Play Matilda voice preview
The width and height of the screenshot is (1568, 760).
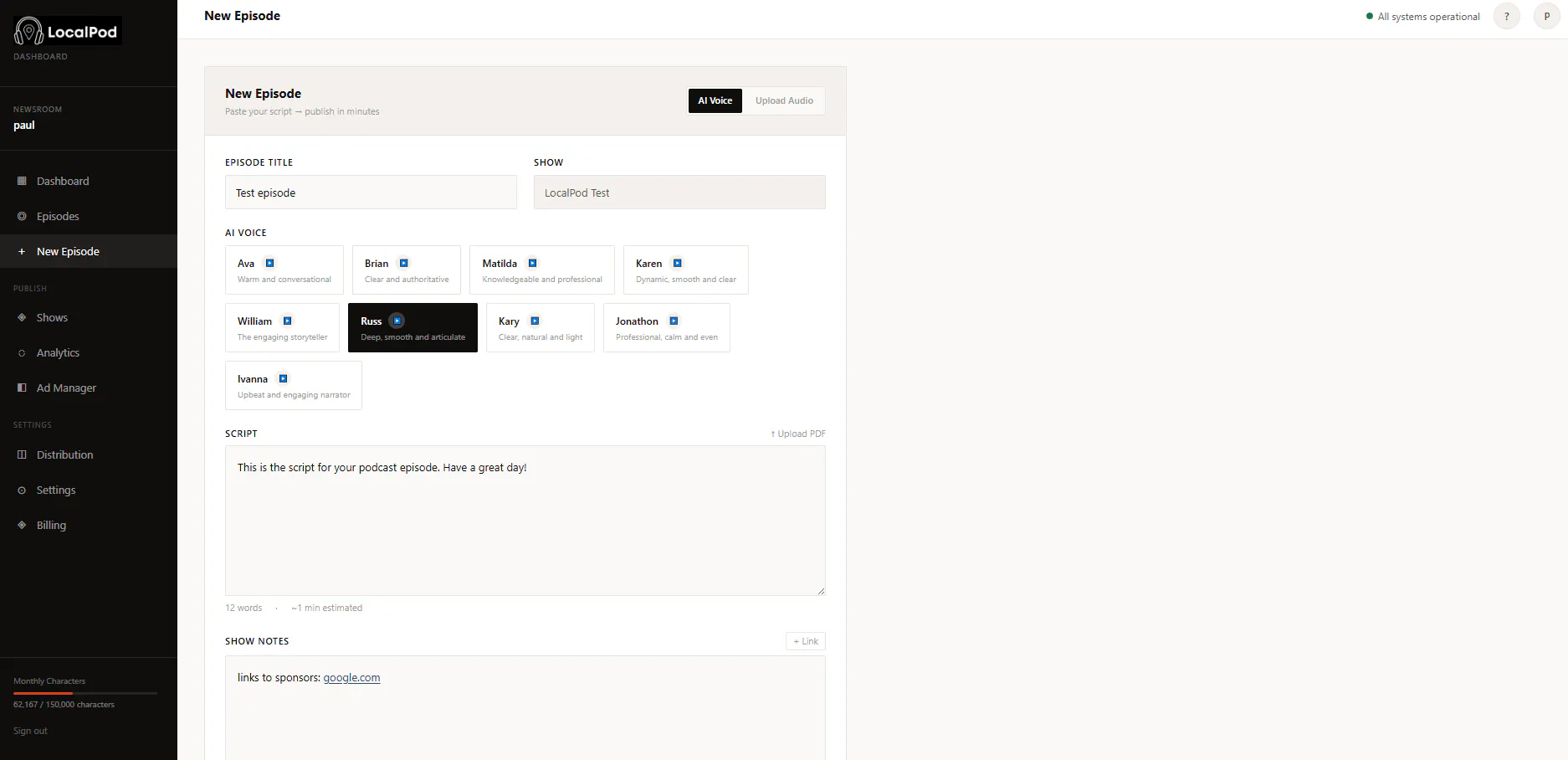532,263
